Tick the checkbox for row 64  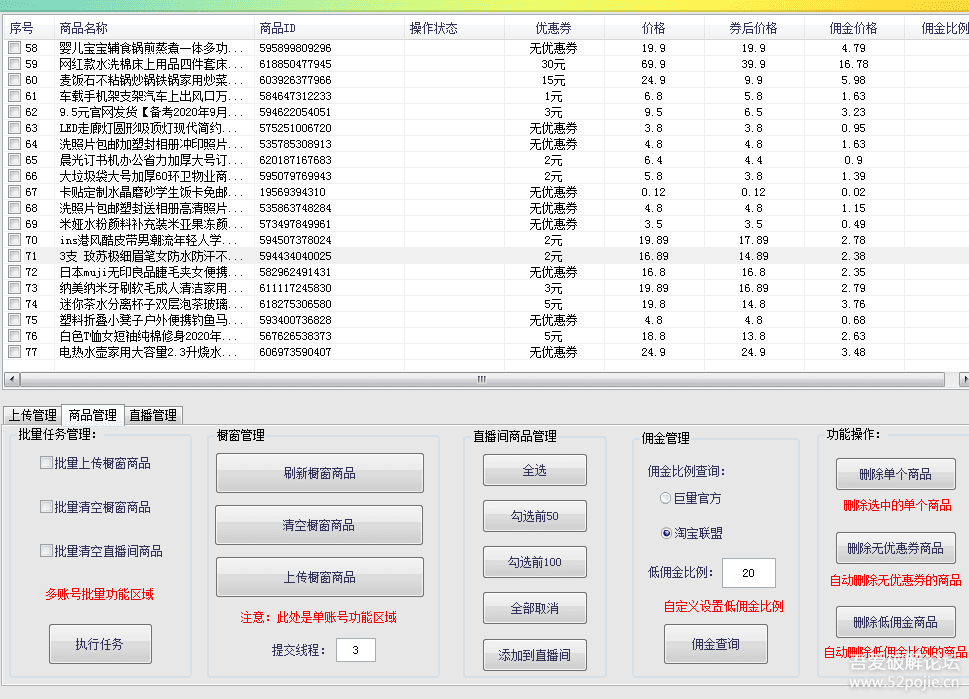coord(14,144)
